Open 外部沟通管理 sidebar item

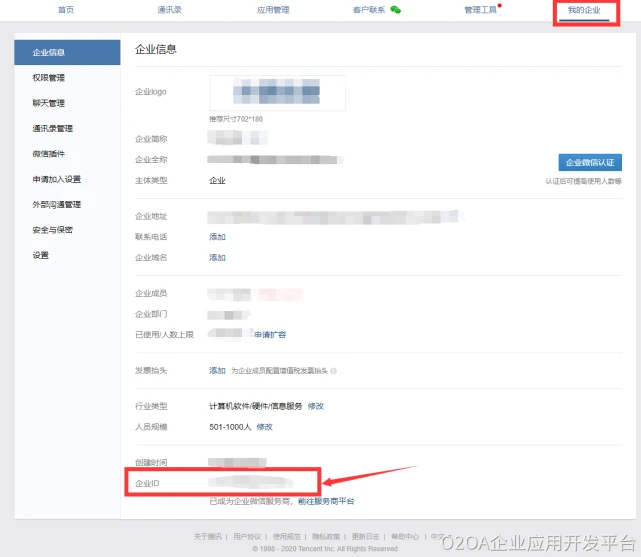57,204
